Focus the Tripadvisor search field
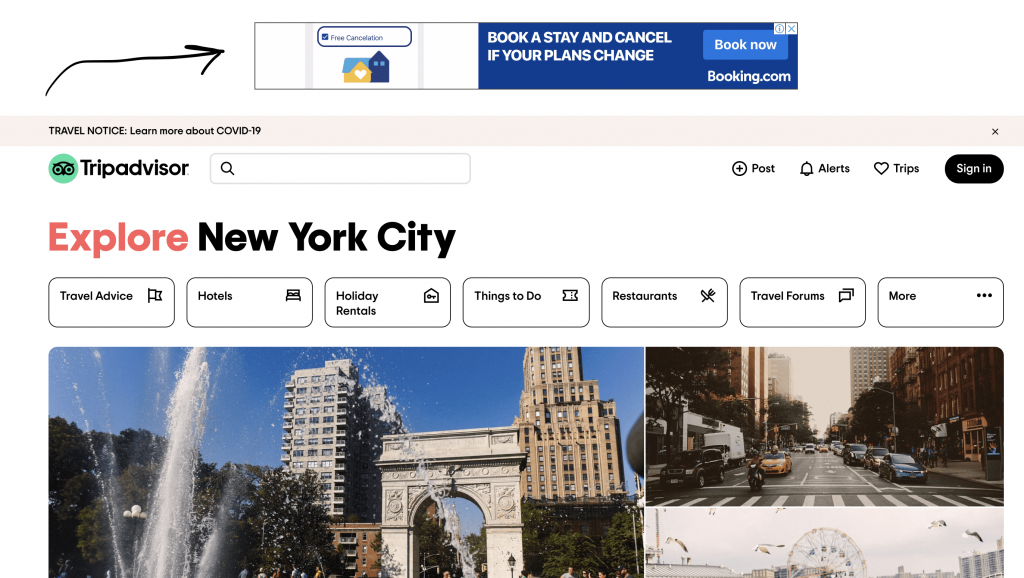 click(340, 169)
